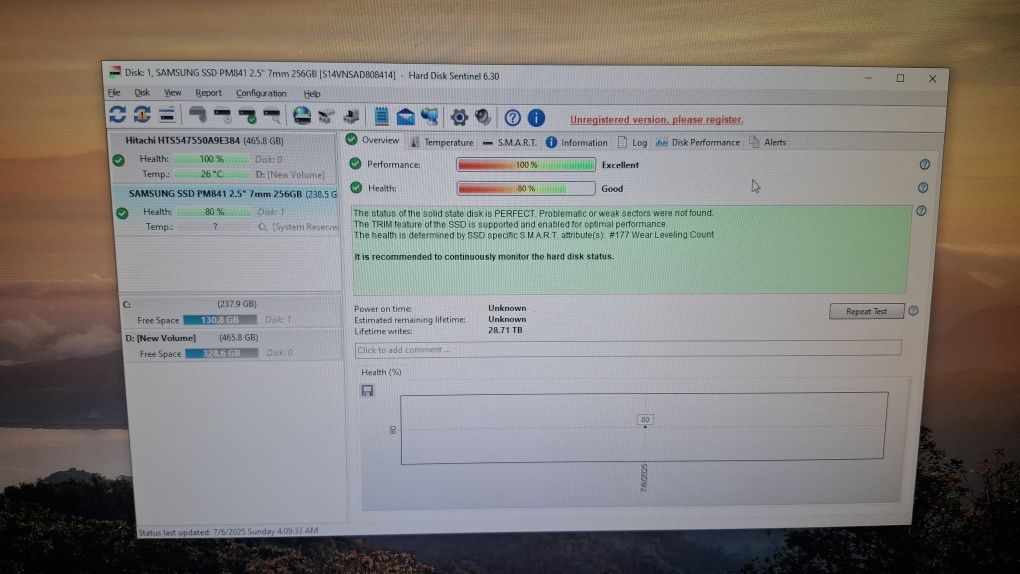Click the 'Excellent' performance rating text
Image resolution: width=1020 pixels, height=574 pixels.
(x=620, y=165)
